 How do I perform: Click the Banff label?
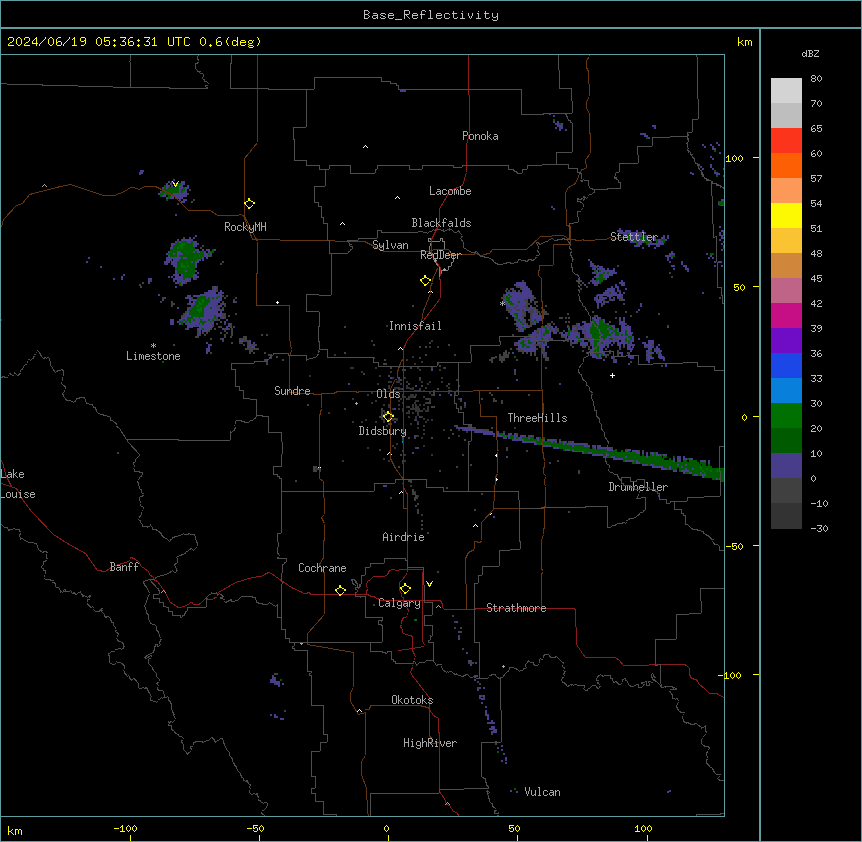click(124, 567)
